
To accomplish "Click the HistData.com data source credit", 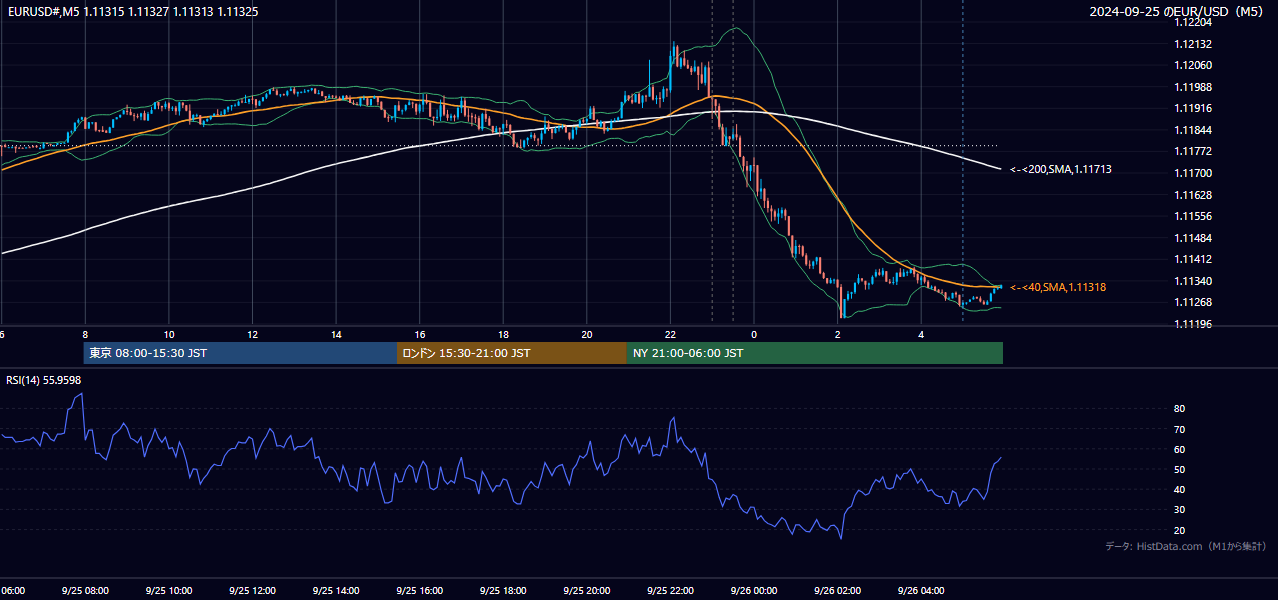I will pyautogui.click(x=1186, y=546).
